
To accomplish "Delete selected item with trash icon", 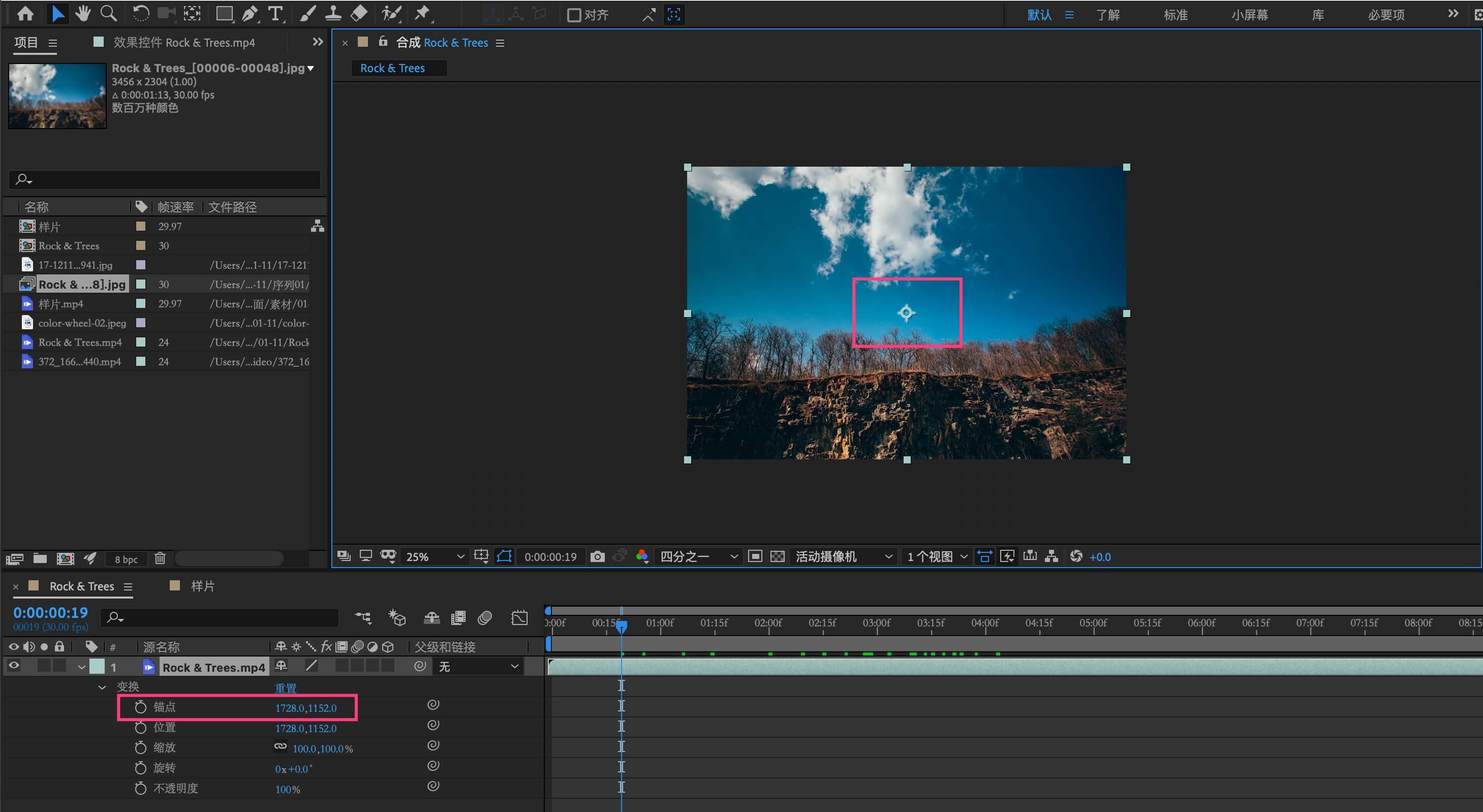I will (160, 558).
